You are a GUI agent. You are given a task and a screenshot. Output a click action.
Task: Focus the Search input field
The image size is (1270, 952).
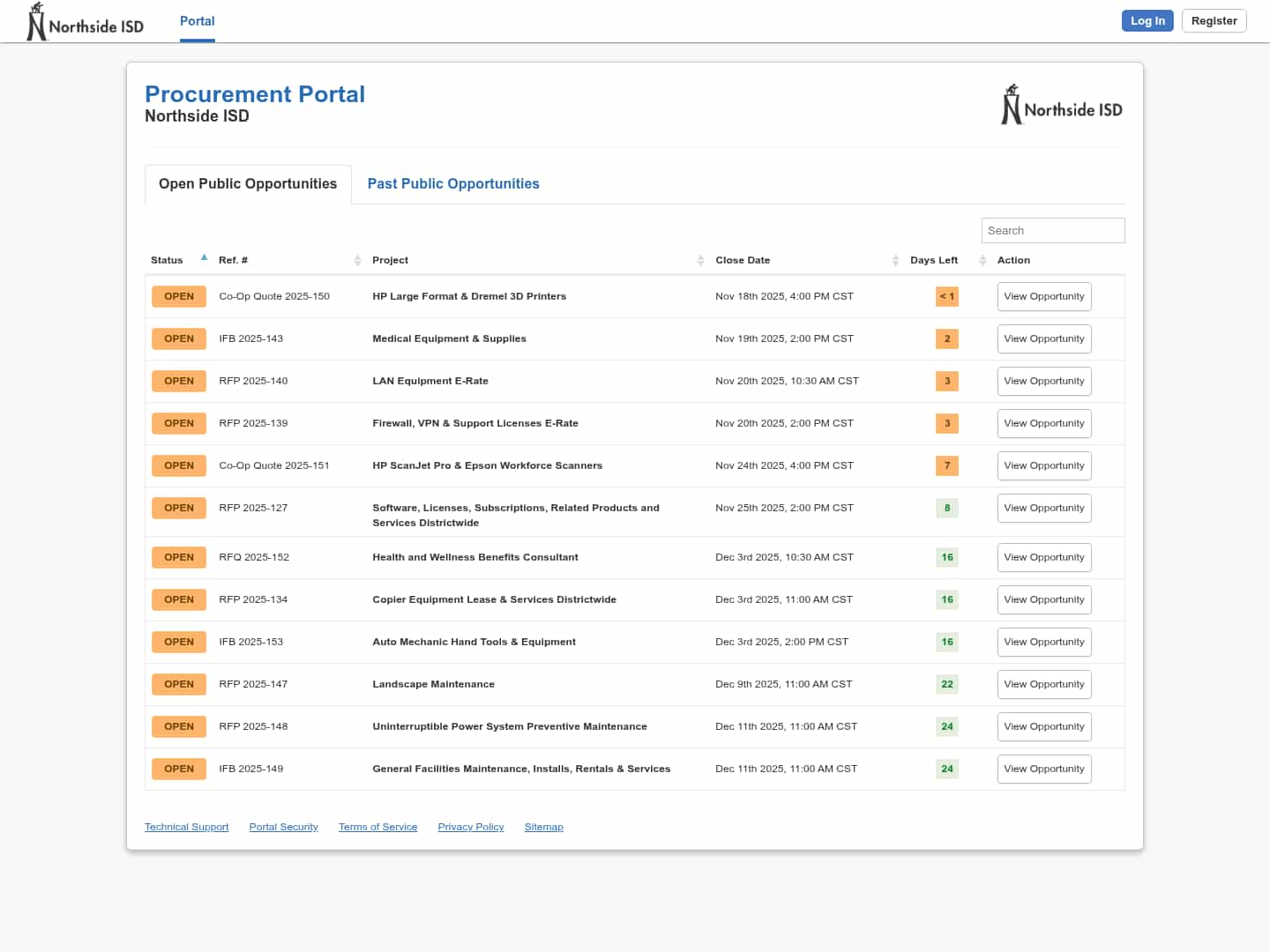pyautogui.click(x=1052, y=230)
